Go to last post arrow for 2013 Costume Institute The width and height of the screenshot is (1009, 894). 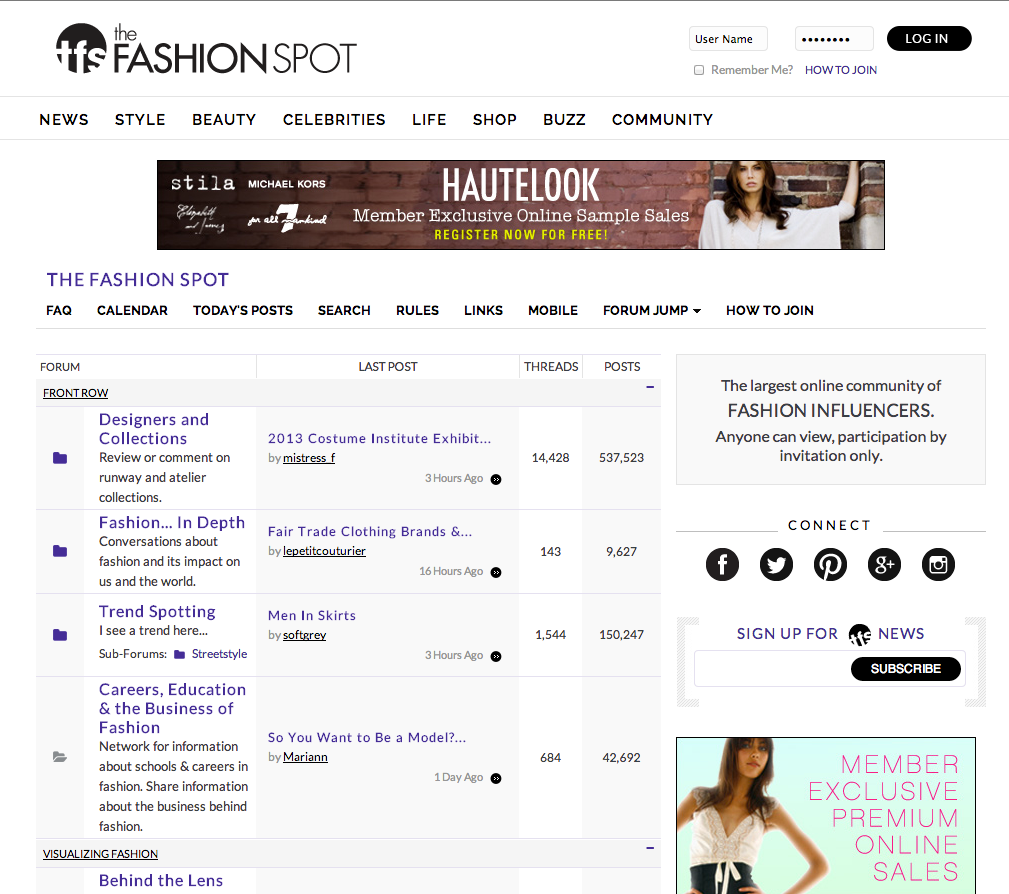pos(496,479)
